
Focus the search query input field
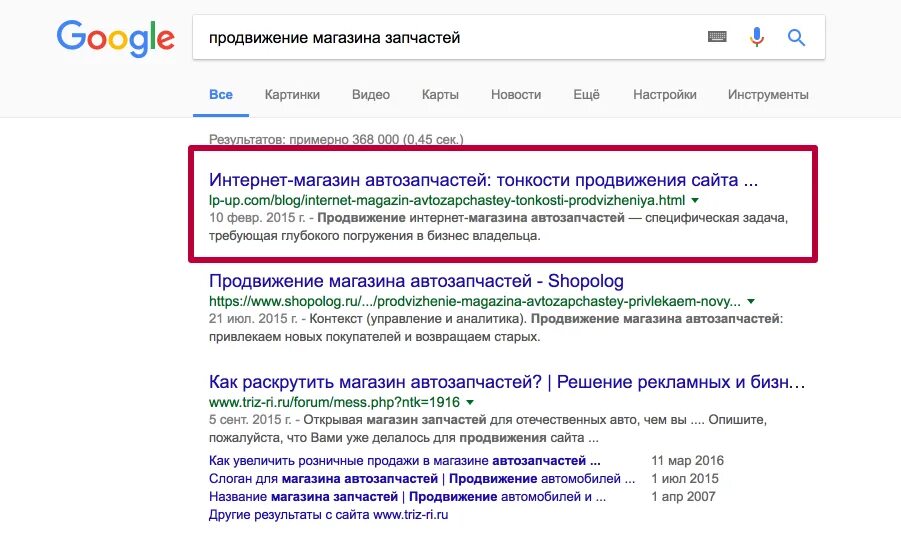(x=448, y=38)
